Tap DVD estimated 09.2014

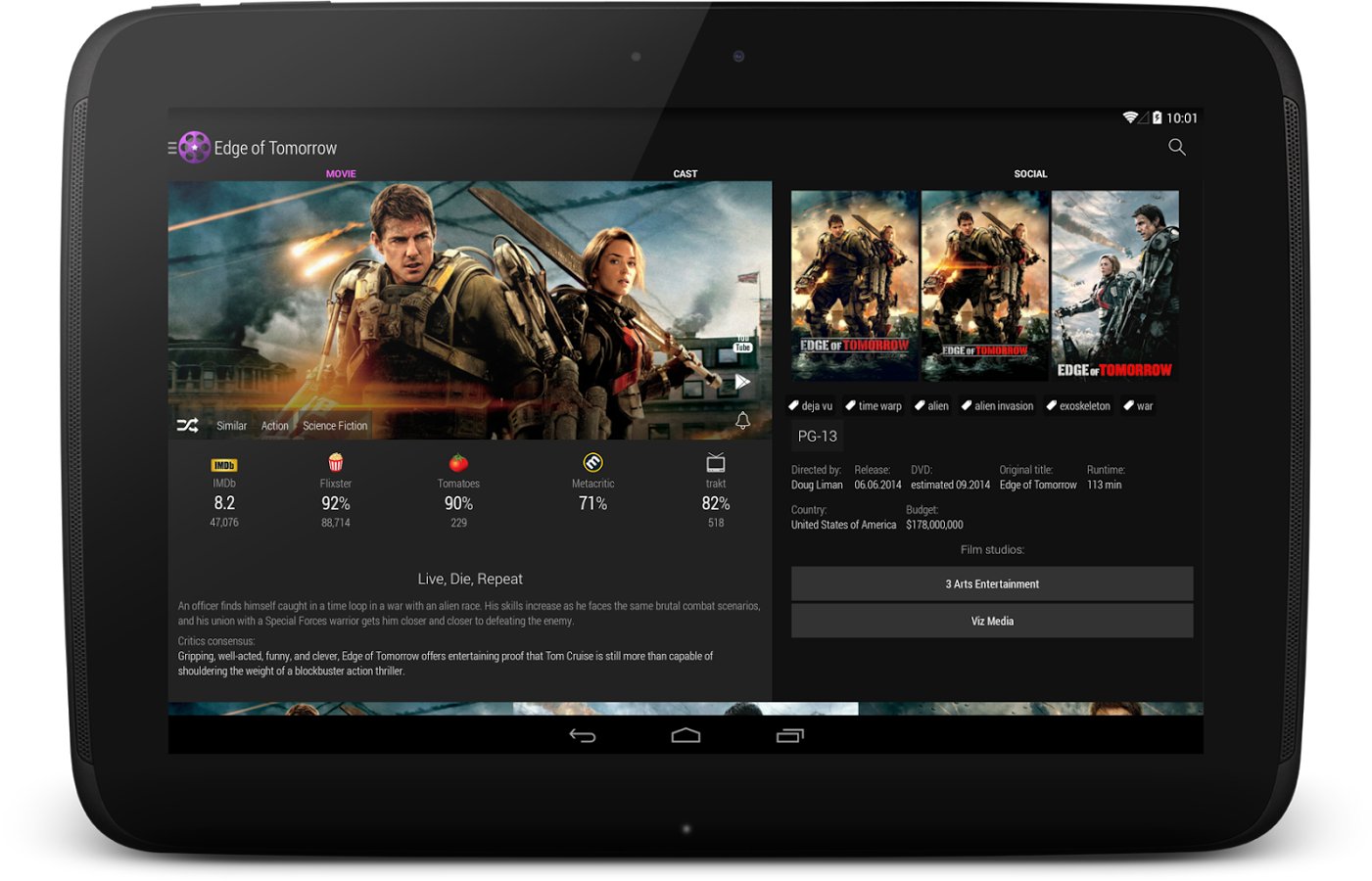click(x=950, y=485)
